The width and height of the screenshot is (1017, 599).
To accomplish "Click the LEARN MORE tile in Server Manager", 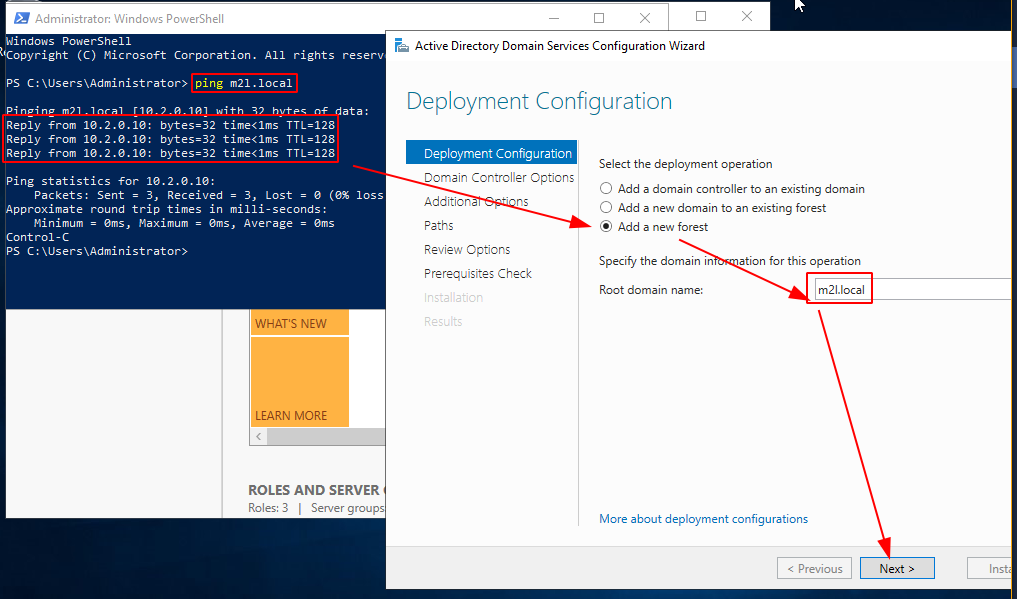I will point(300,382).
